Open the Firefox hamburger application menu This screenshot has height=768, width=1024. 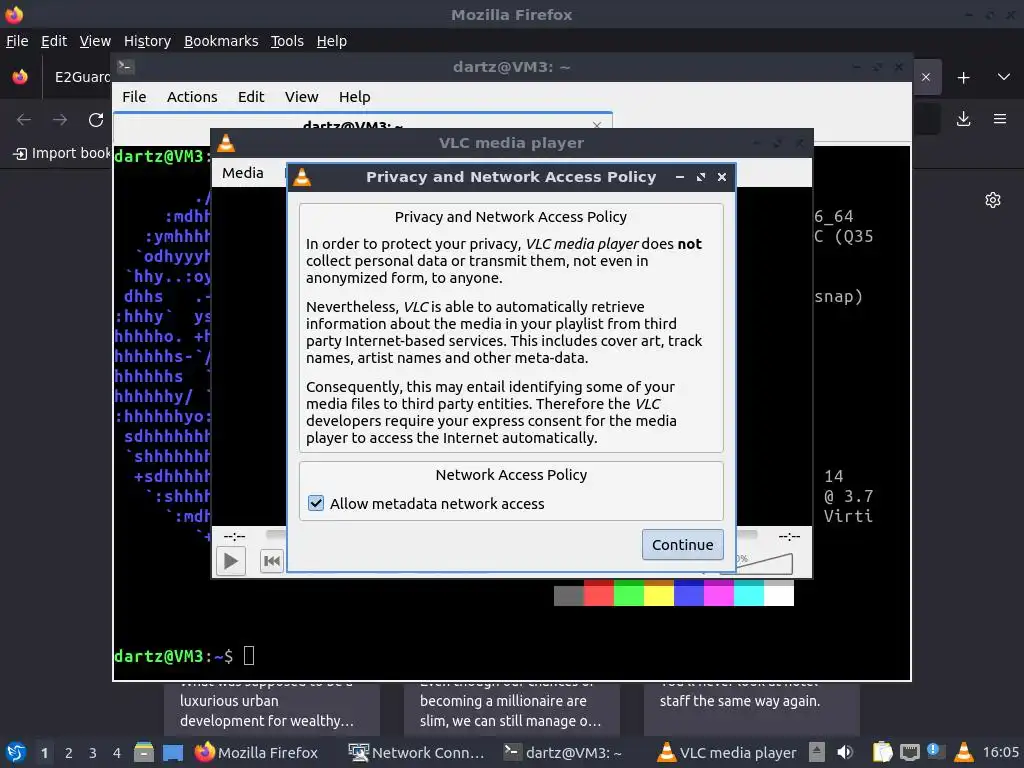click(x=1000, y=119)
